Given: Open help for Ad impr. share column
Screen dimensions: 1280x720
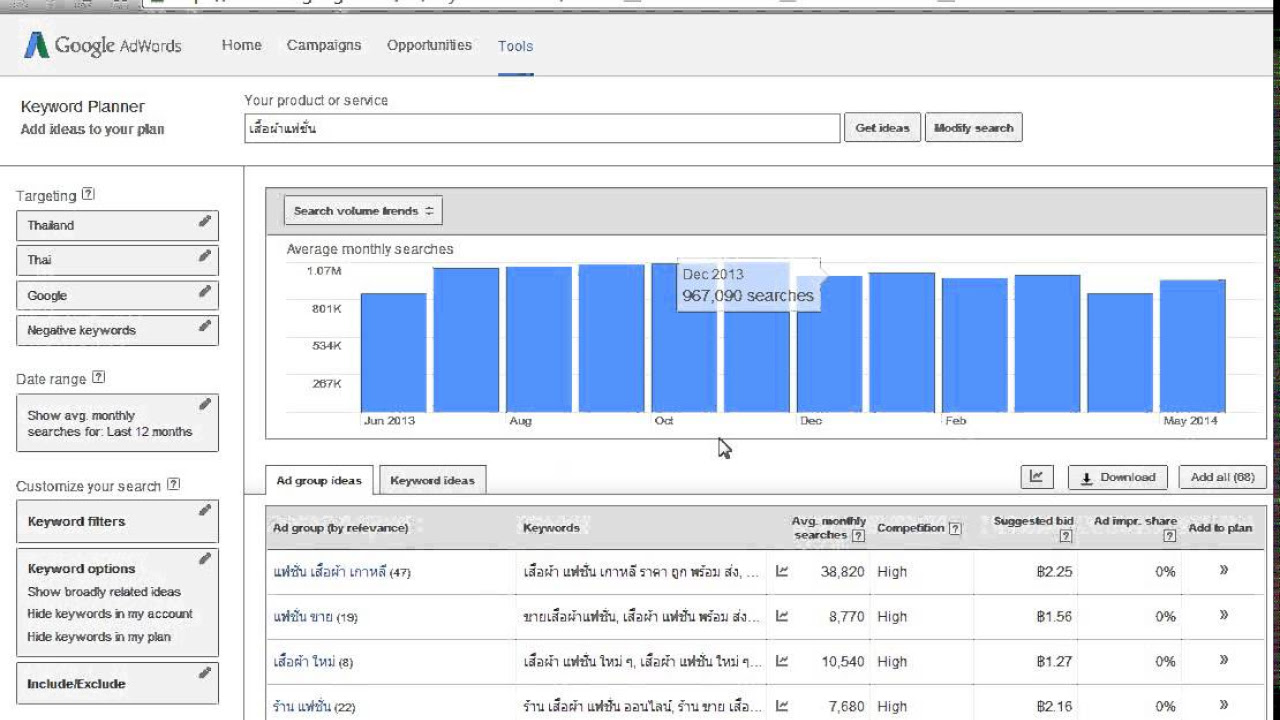Looking at the screenshot, I should (1169, 536).
